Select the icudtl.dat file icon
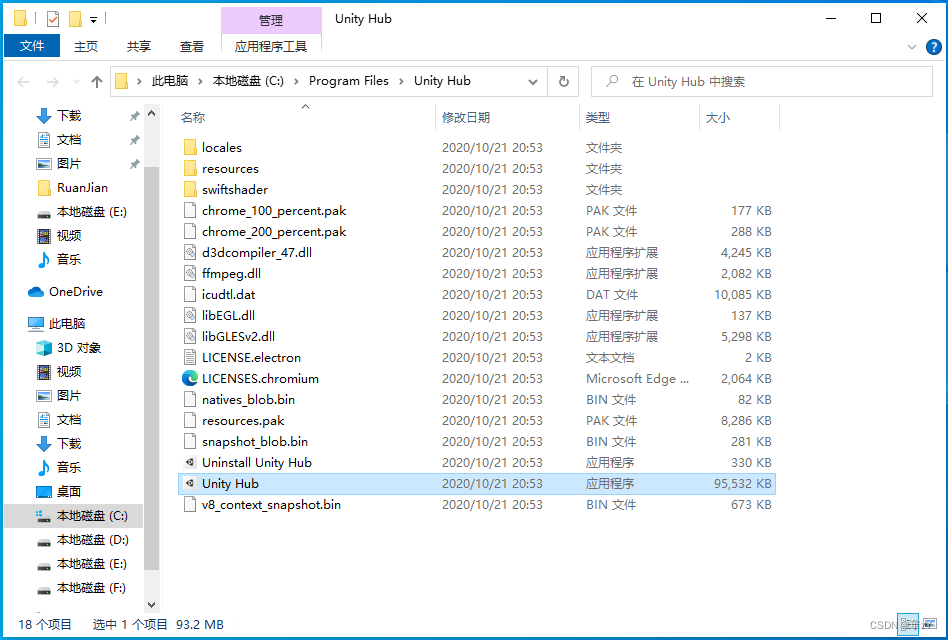The width and height of the screenshot is (948, 640). (190, 295)
